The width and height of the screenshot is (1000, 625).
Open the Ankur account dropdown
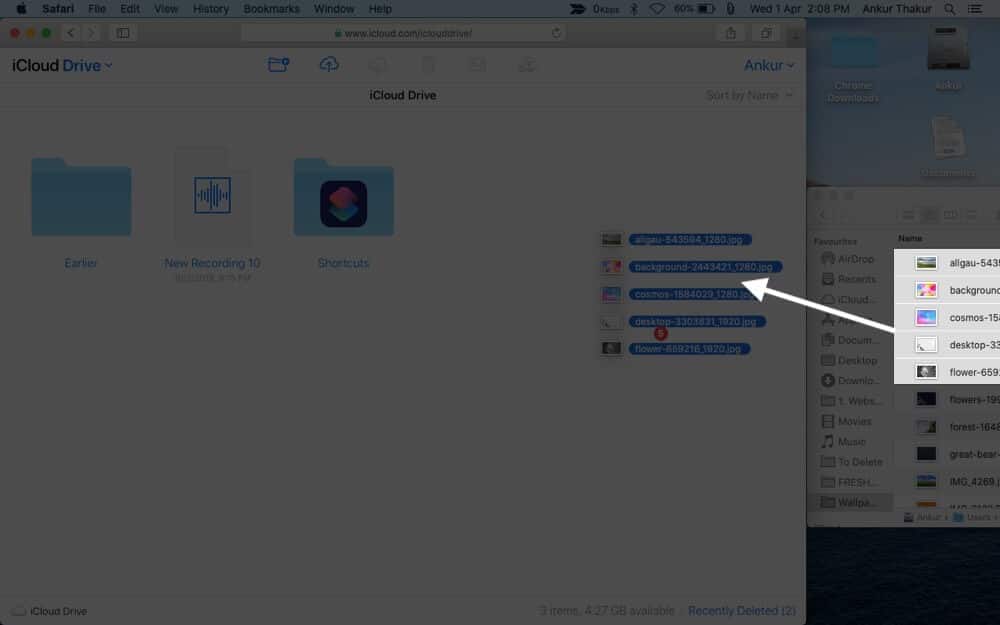769,65
